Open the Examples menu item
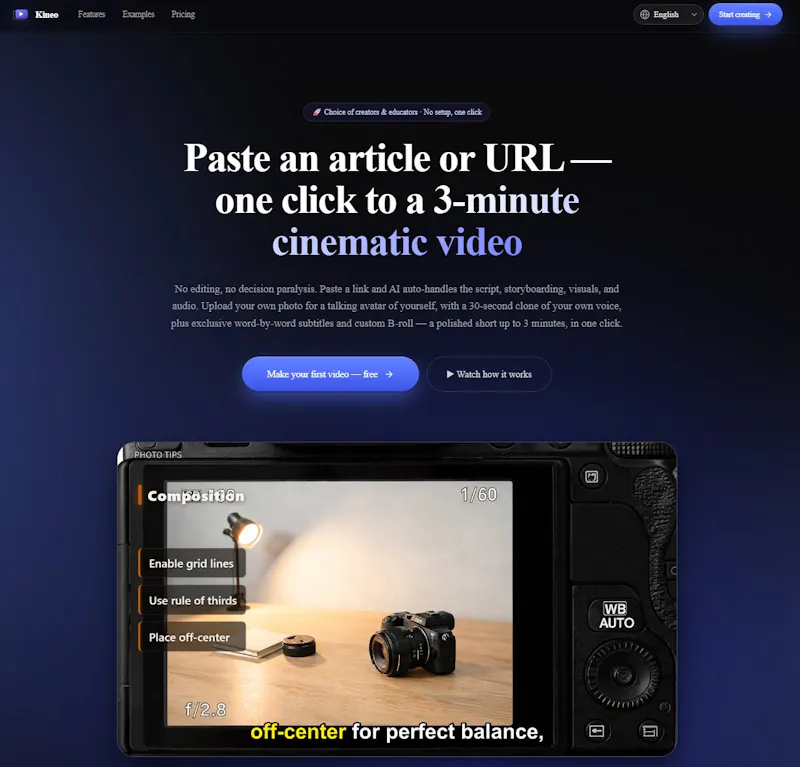 click(x=138, y=14)
